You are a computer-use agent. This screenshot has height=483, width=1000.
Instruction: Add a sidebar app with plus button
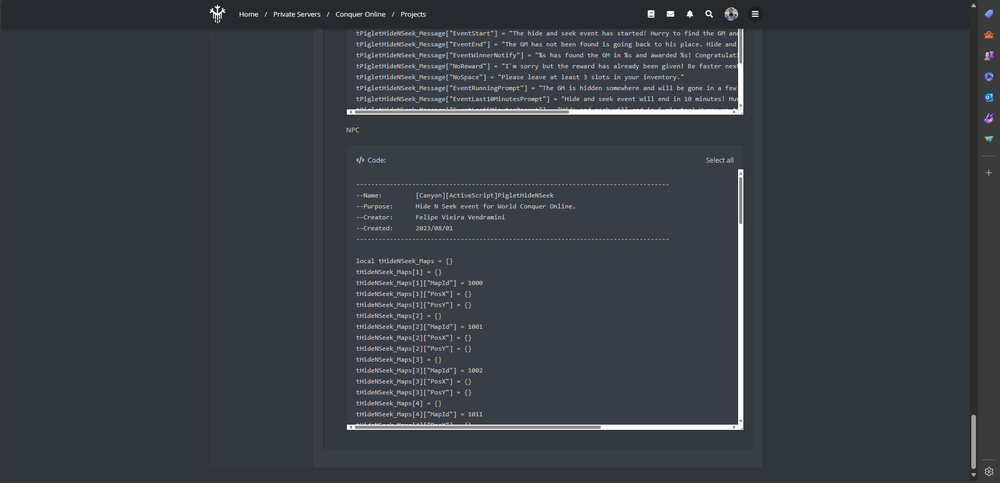click(989, 172)
